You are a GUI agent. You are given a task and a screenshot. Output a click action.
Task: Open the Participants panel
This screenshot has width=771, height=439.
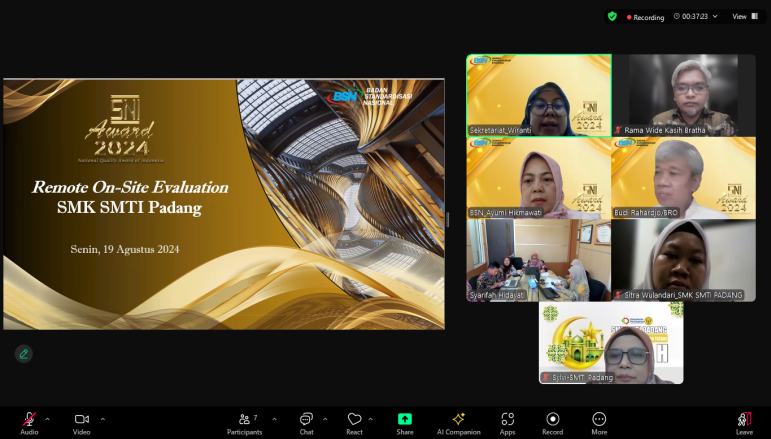point(244,423)
